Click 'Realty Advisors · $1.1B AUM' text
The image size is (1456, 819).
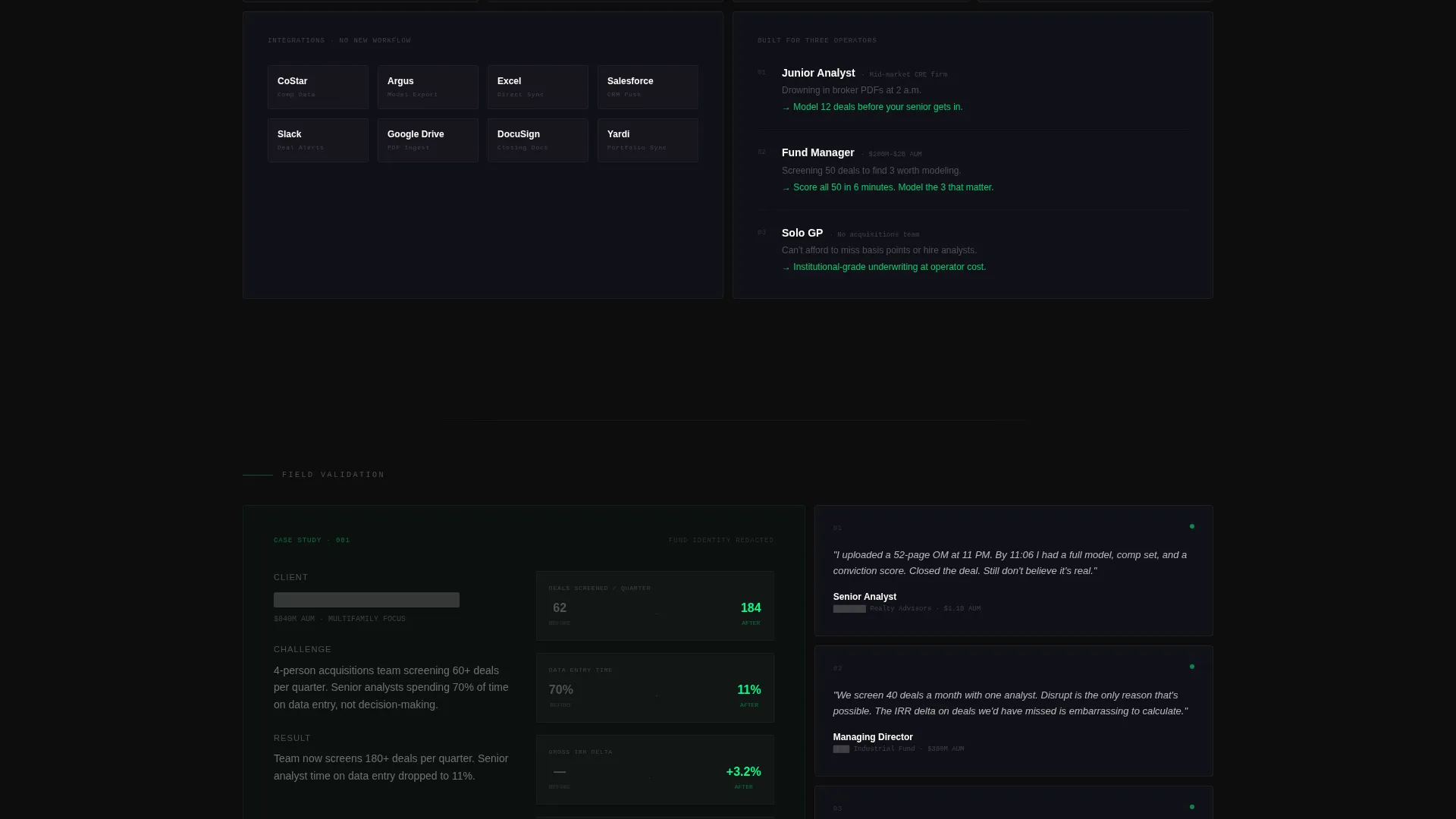point(925,608)
